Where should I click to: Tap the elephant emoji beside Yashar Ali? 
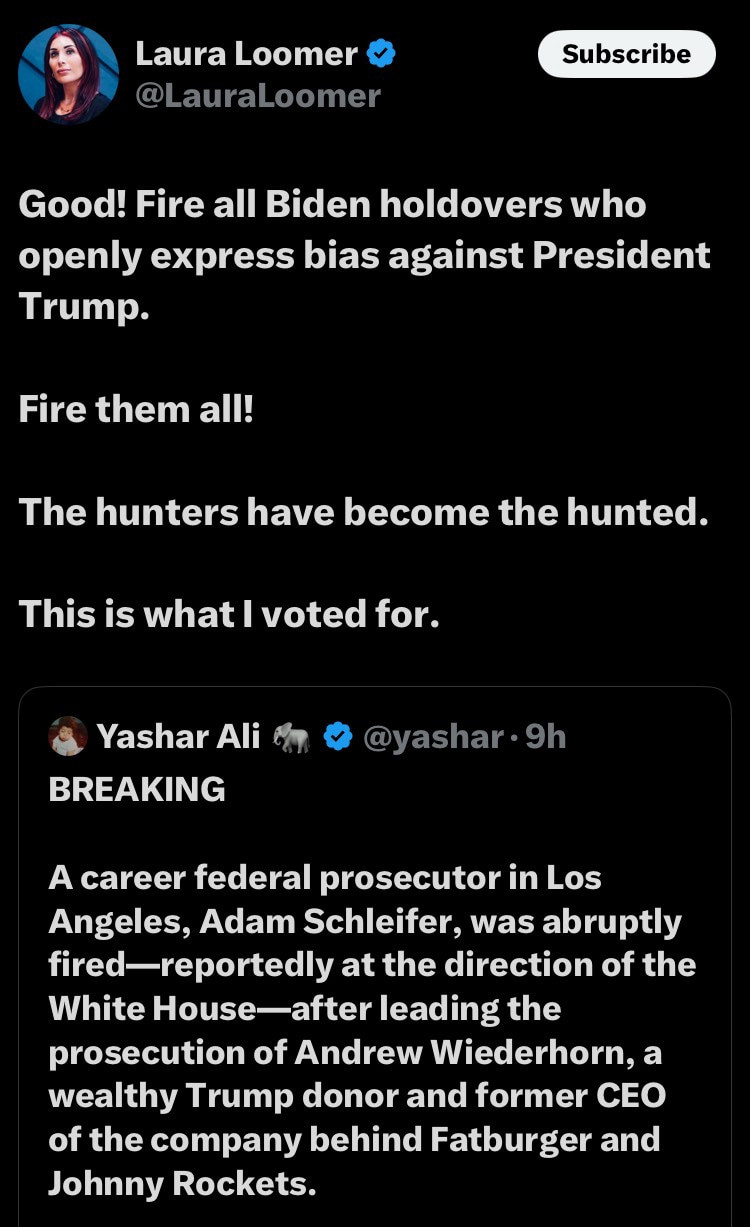[294, 737]
